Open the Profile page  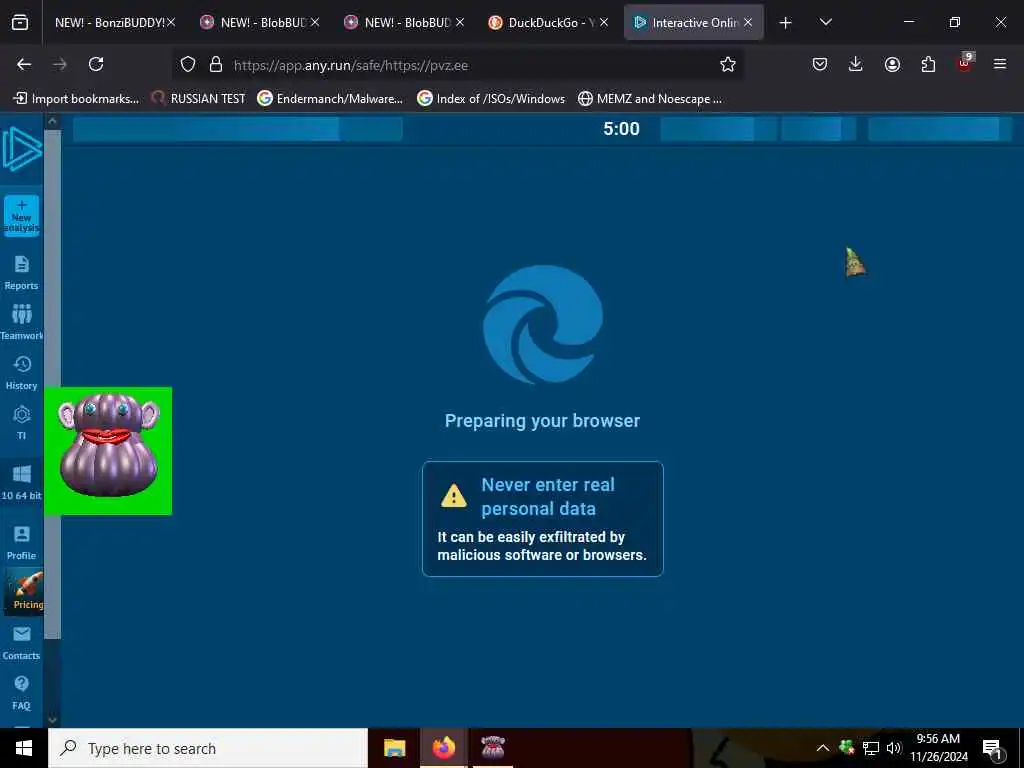(x=22, y=543)
